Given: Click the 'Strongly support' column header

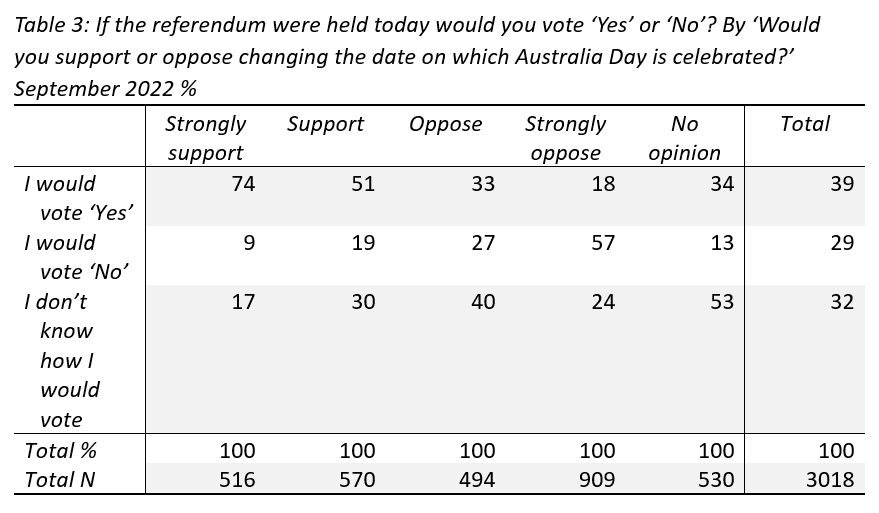Looking at the screenshot, I should [205, 138].
